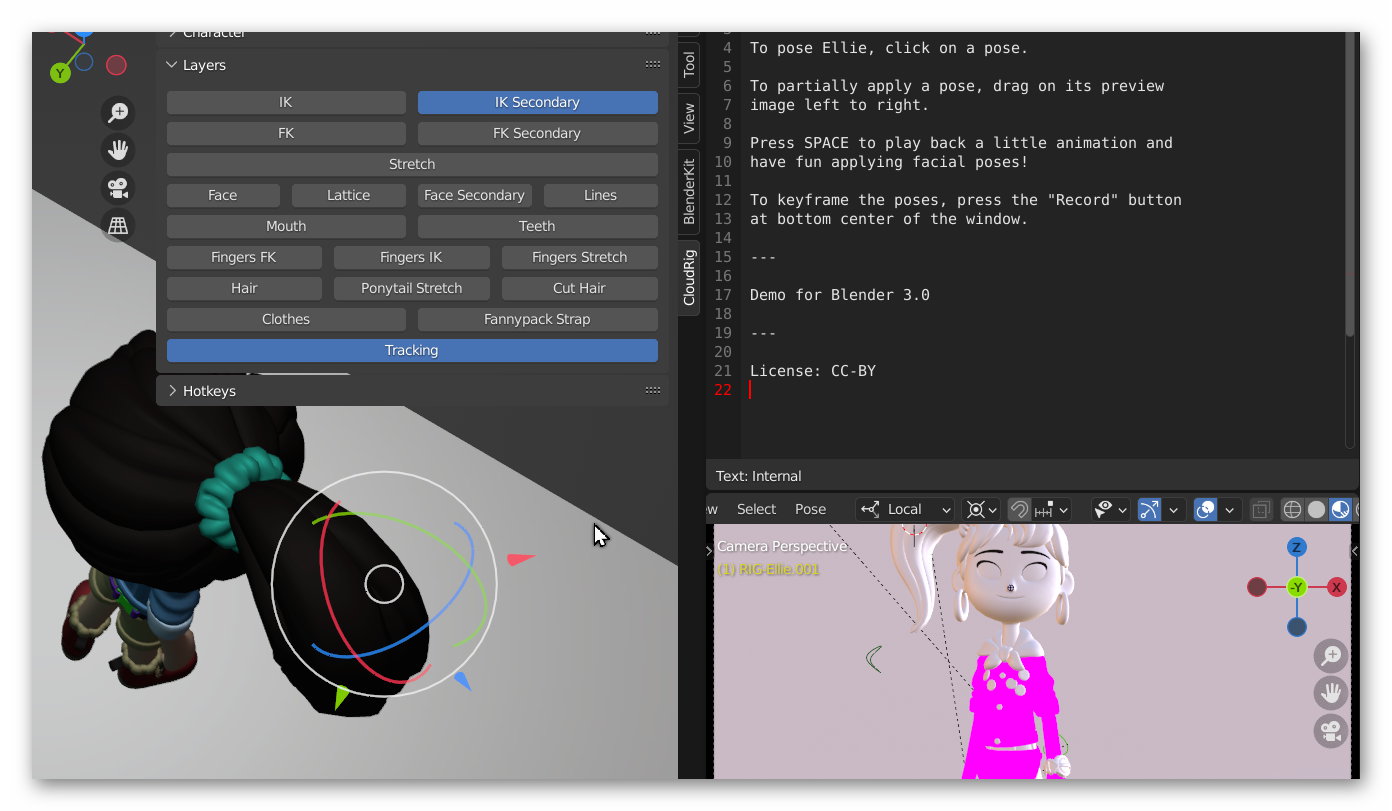Open snapping options dropdown arrow
Image resolution: width=1392 pixels, height=811 pixels.
1062,509
